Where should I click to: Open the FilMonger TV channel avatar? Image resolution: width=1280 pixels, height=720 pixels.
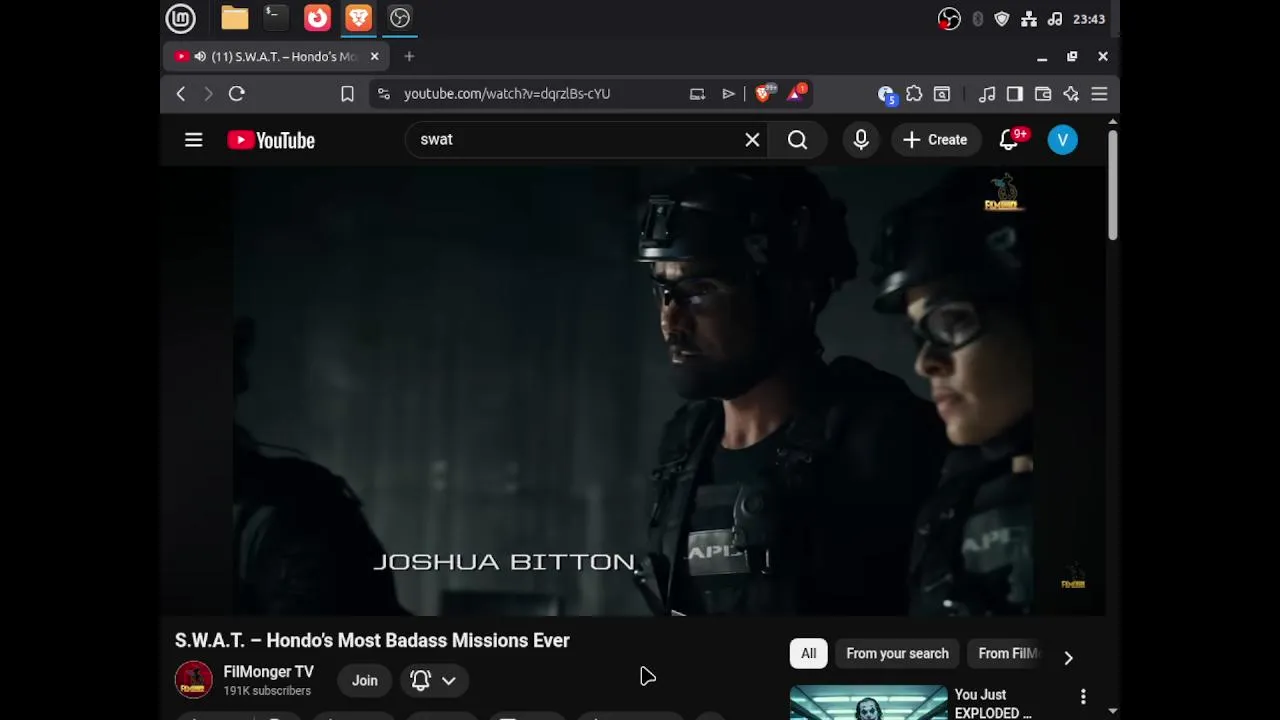click(194, 680)
